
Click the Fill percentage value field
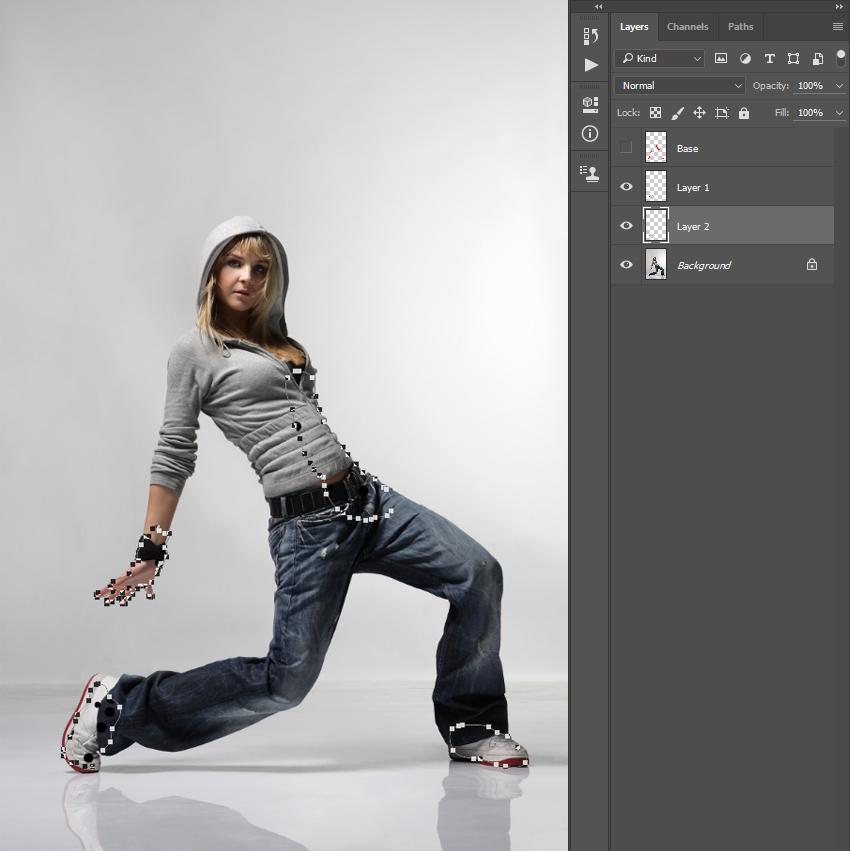(x=809, y=113)
